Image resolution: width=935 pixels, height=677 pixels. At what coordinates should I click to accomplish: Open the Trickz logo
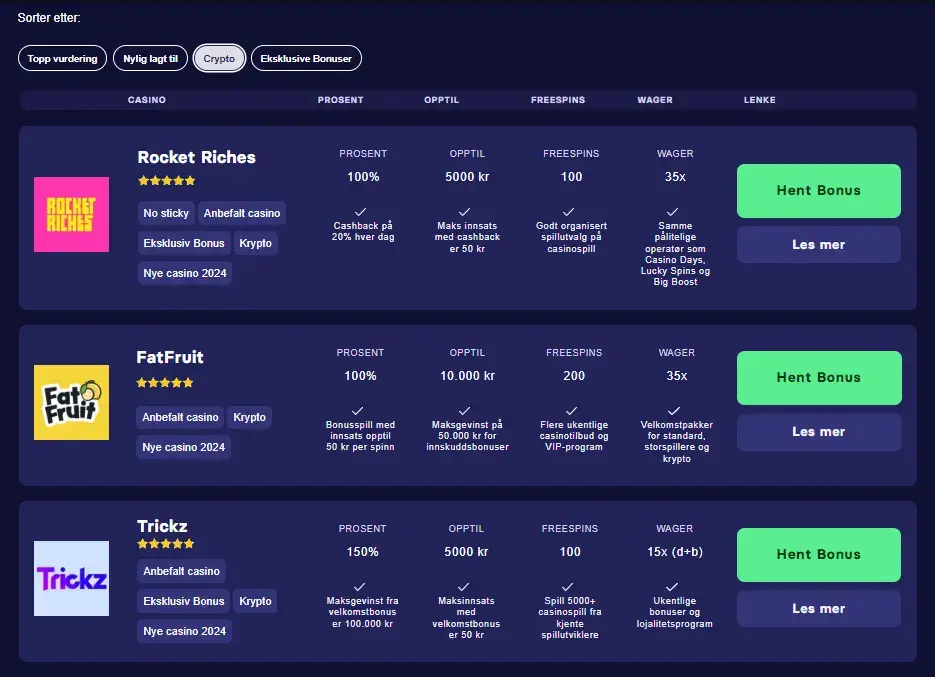click(x=72, y=578)
